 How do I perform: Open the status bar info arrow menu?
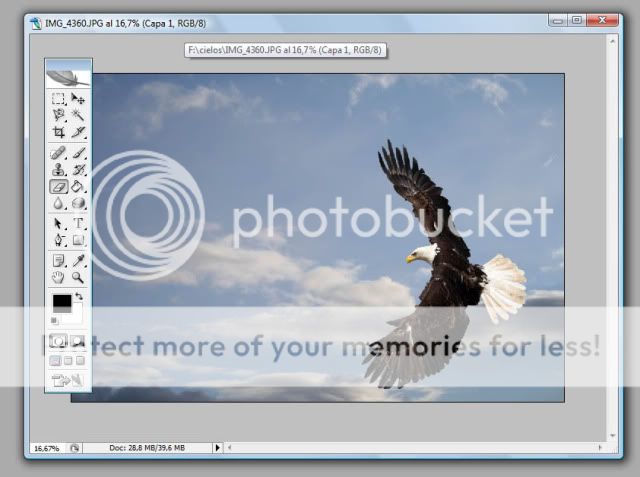pos(218,448)
